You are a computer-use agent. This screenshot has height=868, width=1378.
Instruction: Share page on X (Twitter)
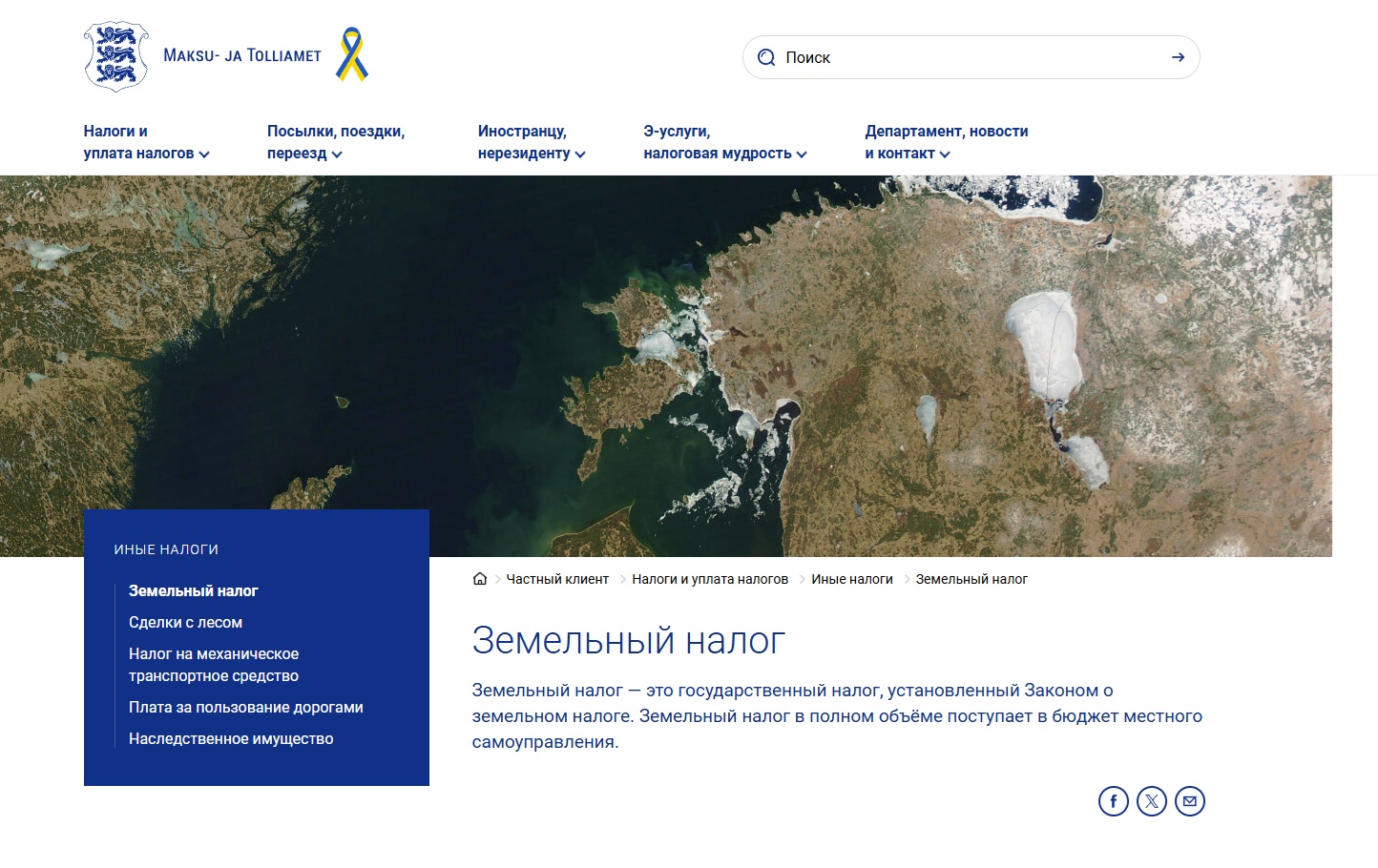(1152, 801)
